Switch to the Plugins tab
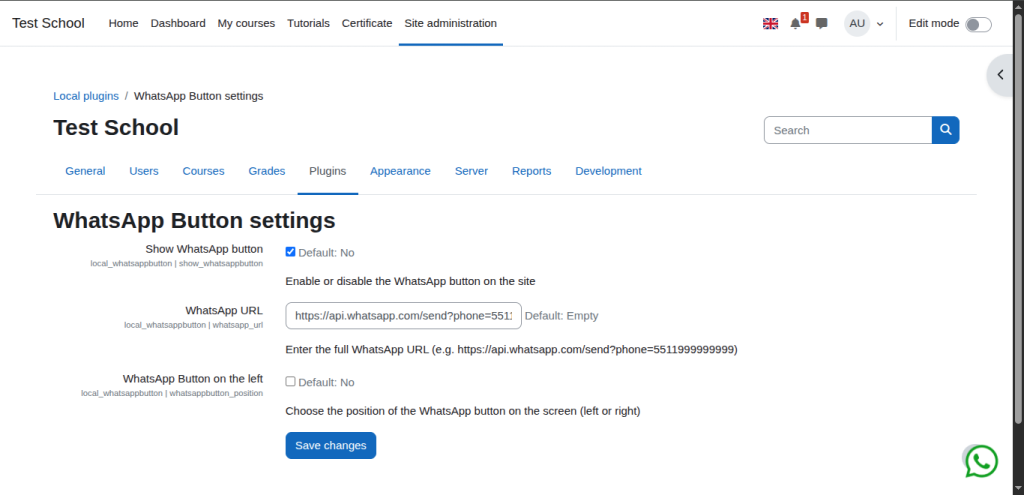This screenshot has height=495, width=1024. [328, 171]
